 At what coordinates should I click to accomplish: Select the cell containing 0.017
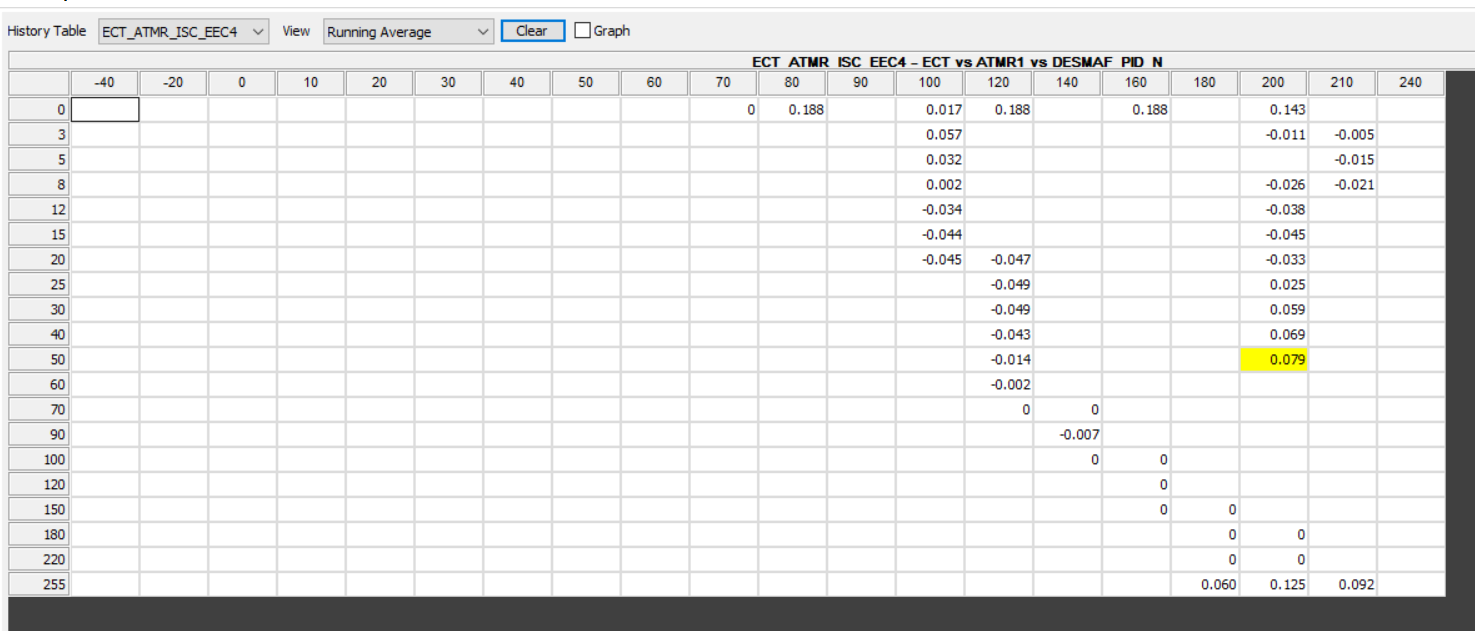(930, 110)
